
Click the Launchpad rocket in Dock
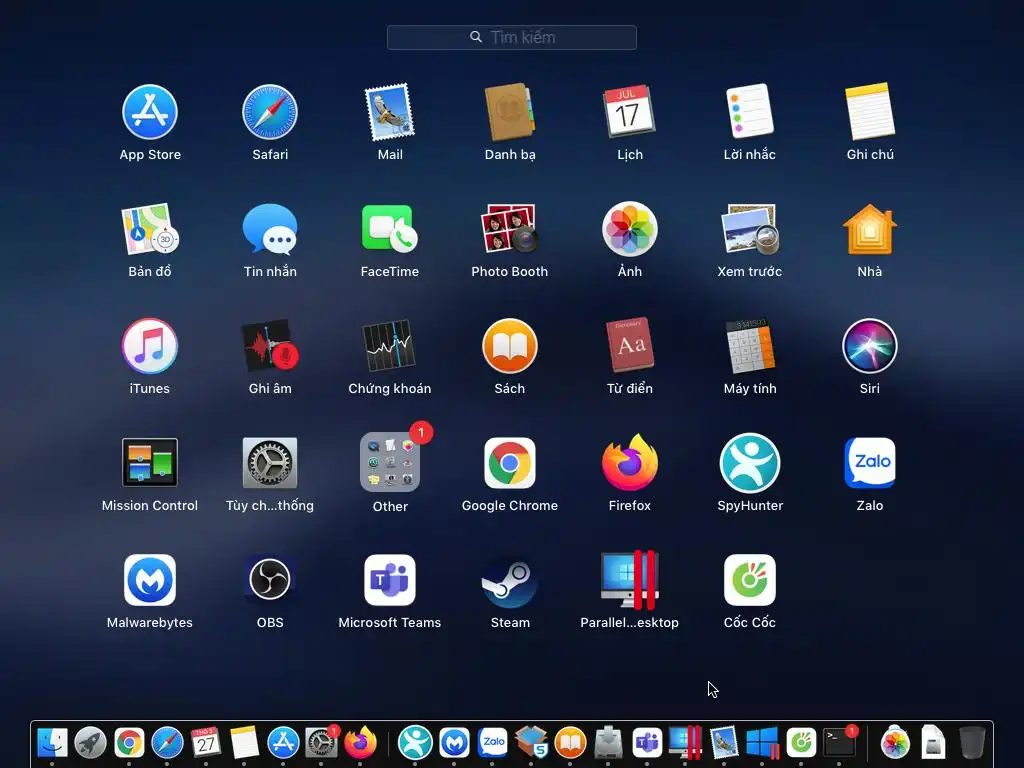click(x=91, y=743)
